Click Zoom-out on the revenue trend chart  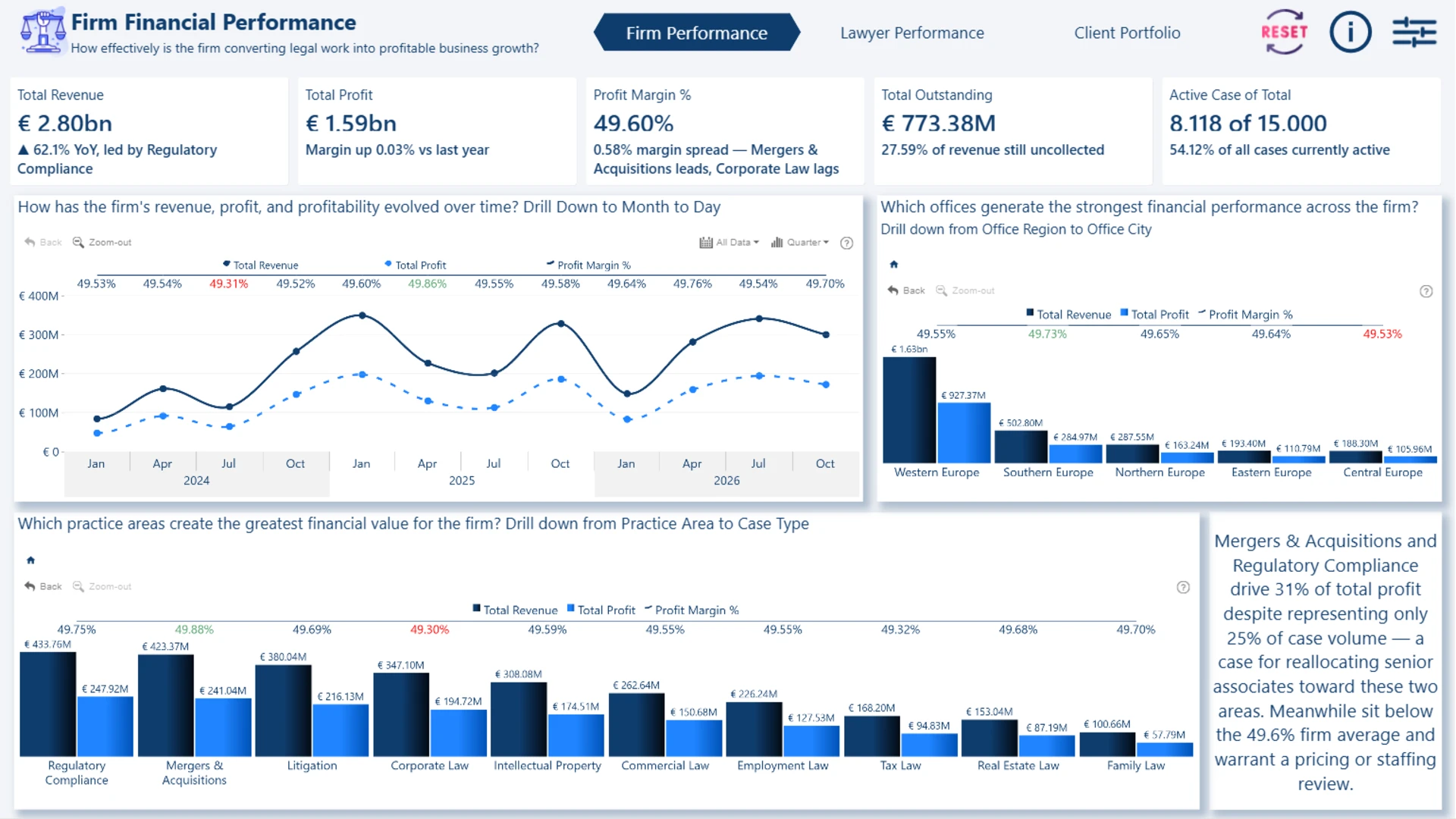click(x=102, y=243)
